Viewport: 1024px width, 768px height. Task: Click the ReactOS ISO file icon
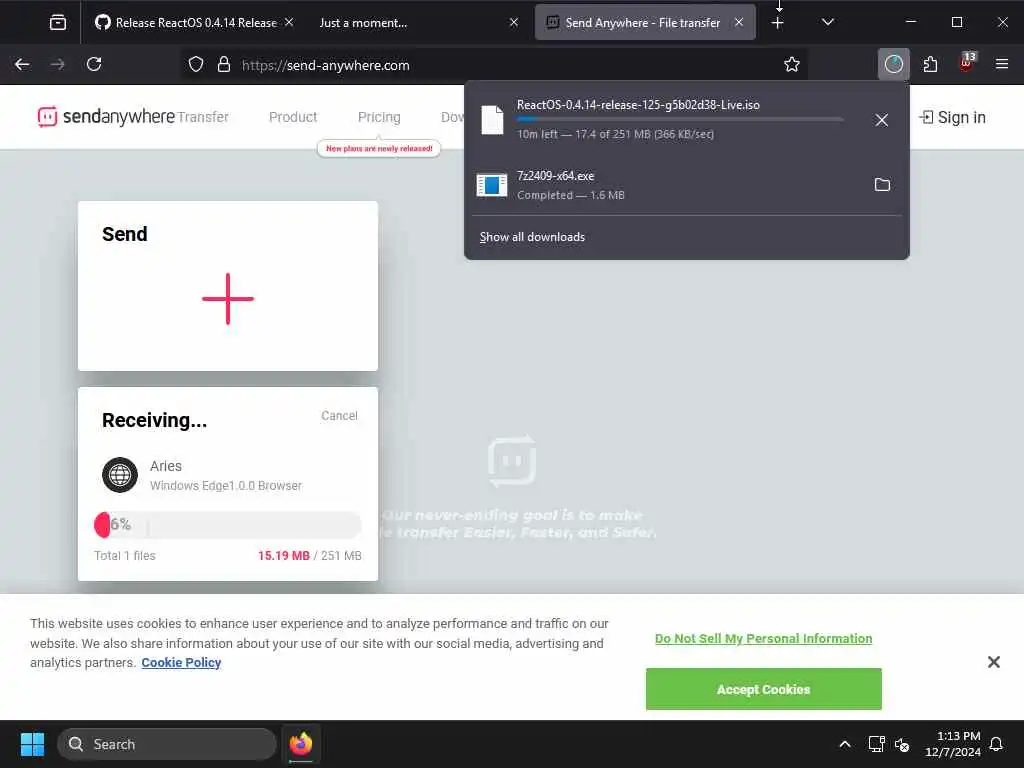(492, 120)
